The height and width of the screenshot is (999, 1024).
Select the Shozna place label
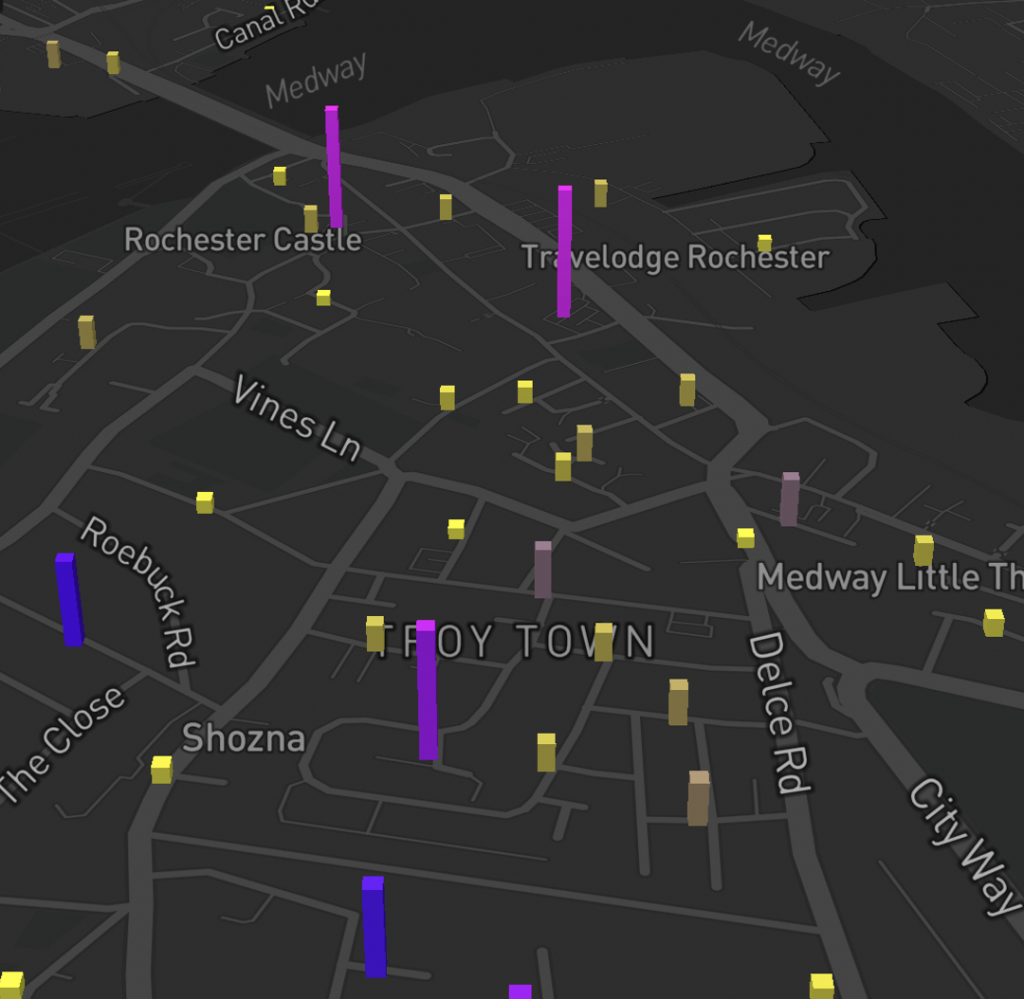(x=243, y=738)
